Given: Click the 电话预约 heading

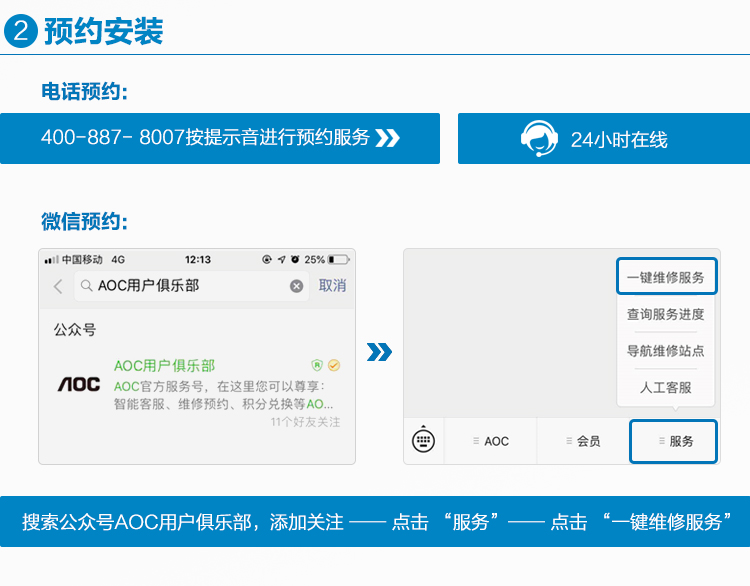Looking at the screenshot, I should click(85, 91).
